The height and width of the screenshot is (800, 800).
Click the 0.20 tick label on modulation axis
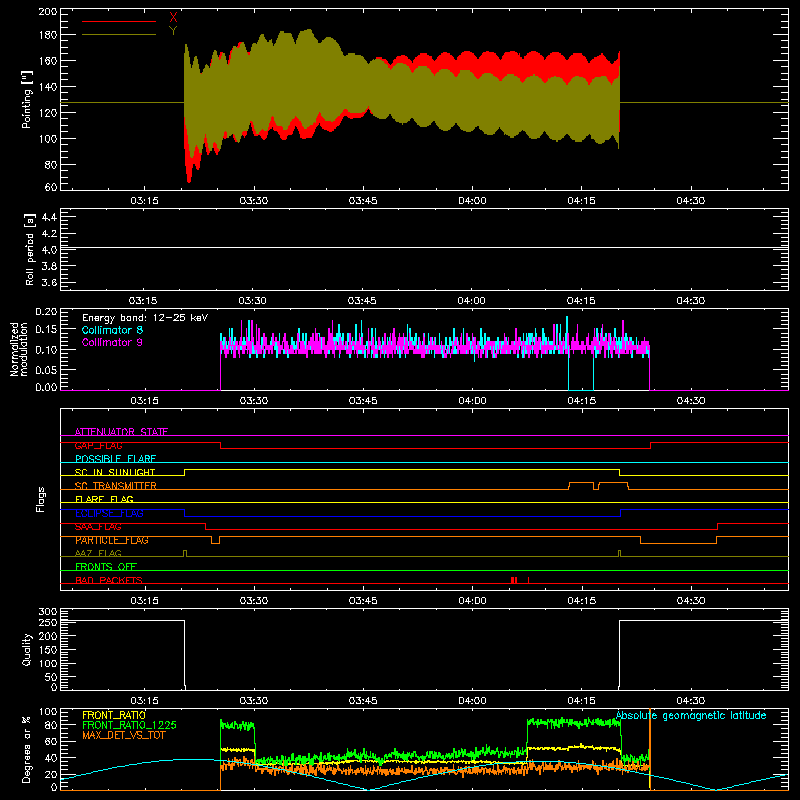pyautogui.click(x=46, y=312)
